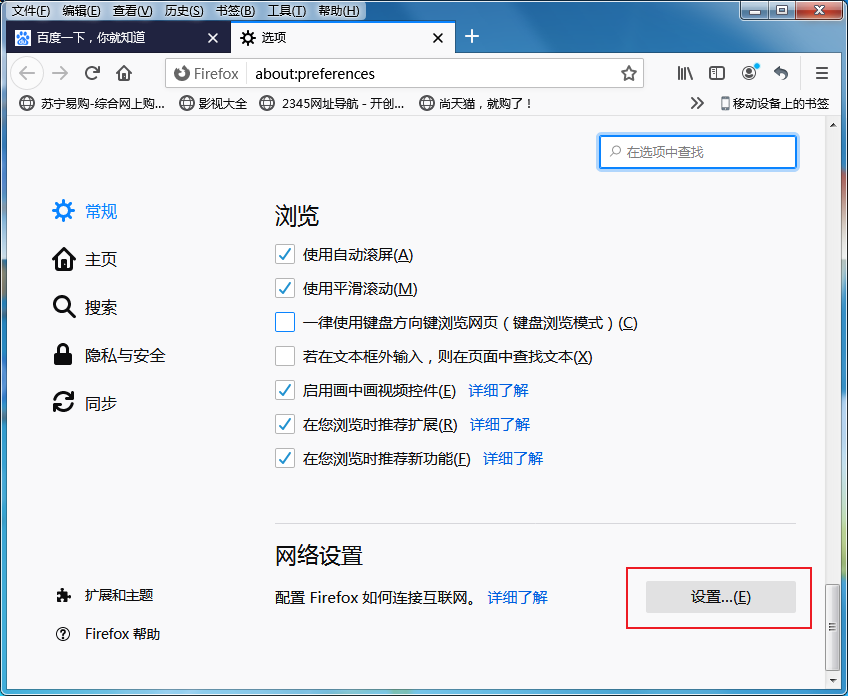The height and width of the screenshot is (696, 848).
Task: Enable 若在文本框外输入则查找文本 checkbox
Action: coord(285,356)
